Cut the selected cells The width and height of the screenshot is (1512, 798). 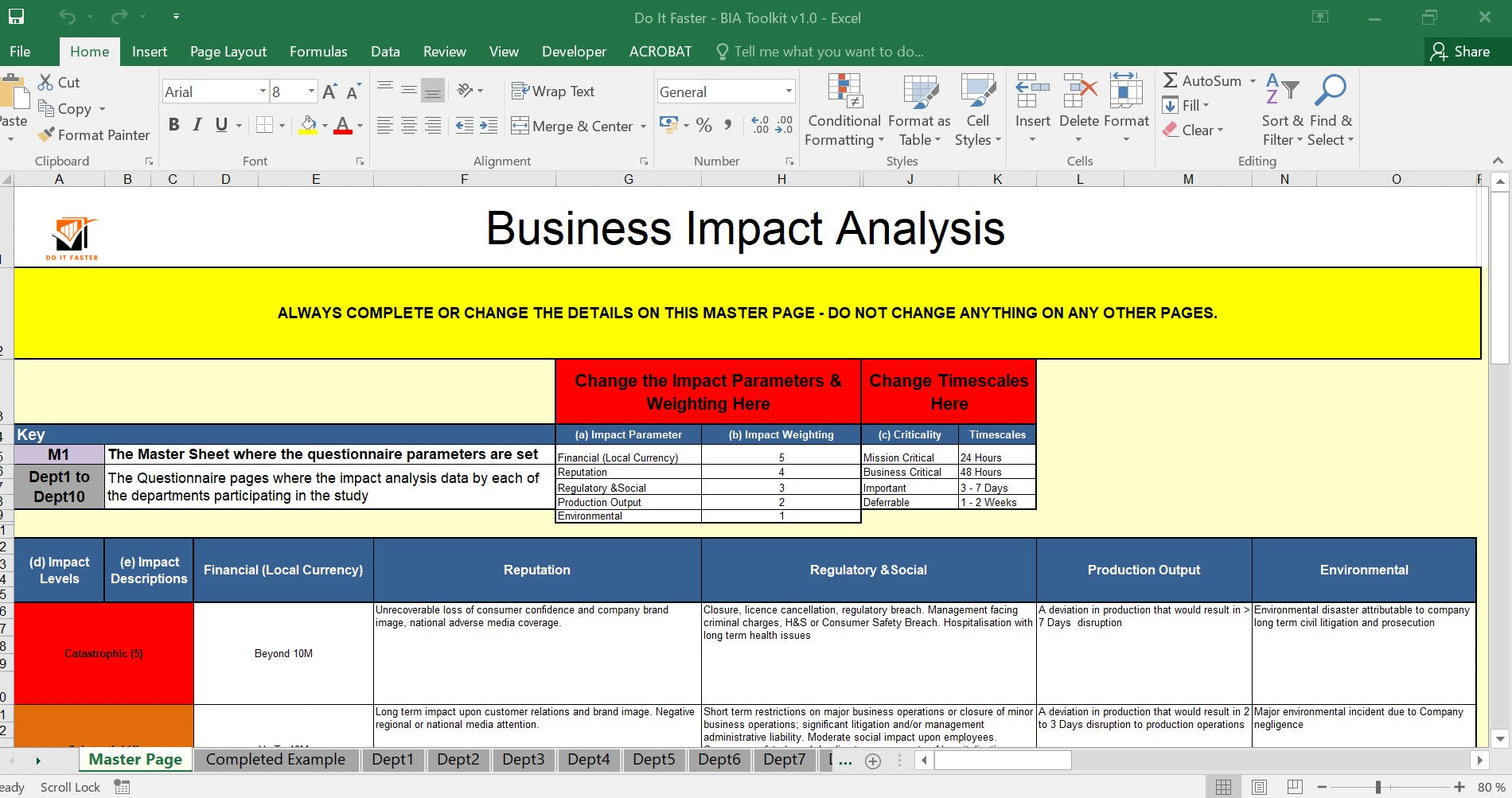pos(59,82)
